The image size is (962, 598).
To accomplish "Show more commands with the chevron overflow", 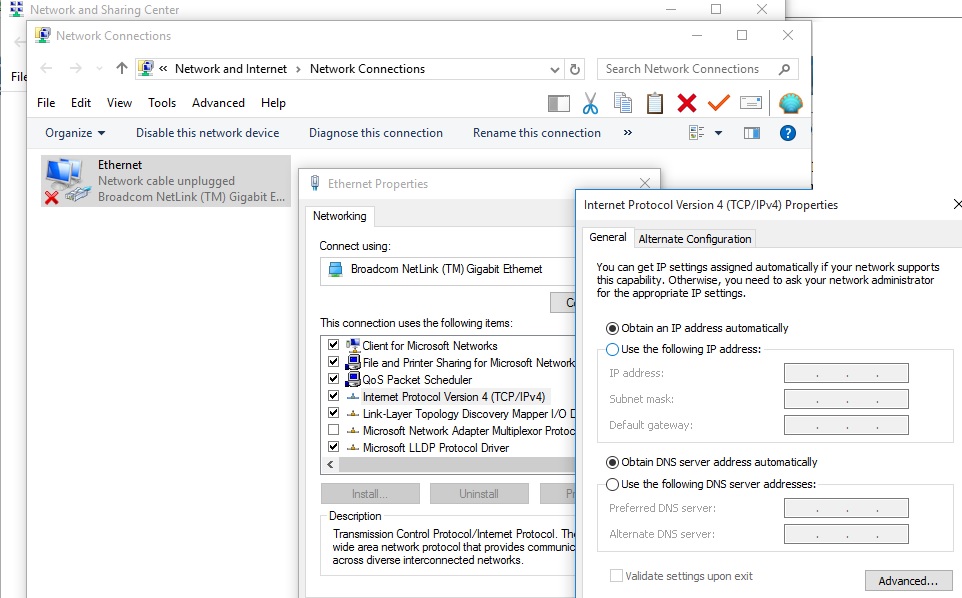I will (628, 133).
